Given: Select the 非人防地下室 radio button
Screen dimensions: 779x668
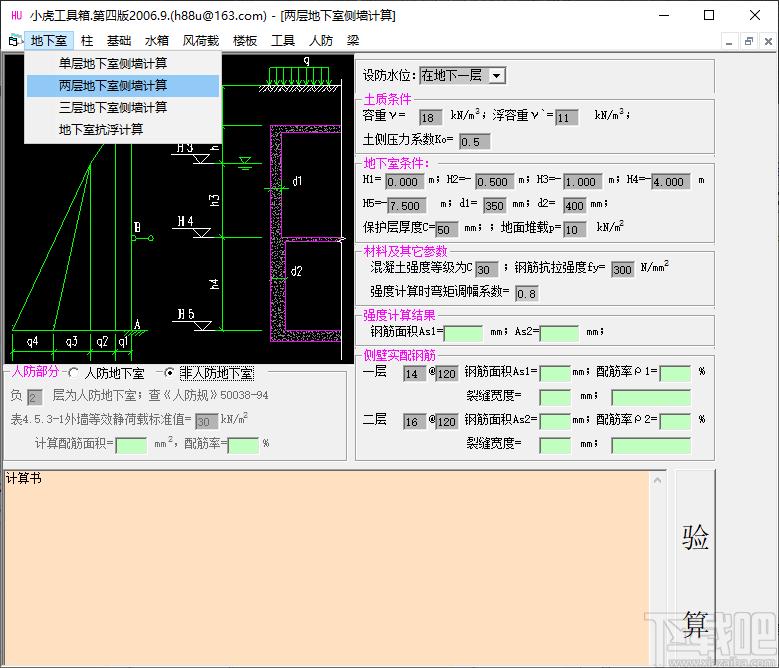Looking at the screenshot, I should coord(169,372).
